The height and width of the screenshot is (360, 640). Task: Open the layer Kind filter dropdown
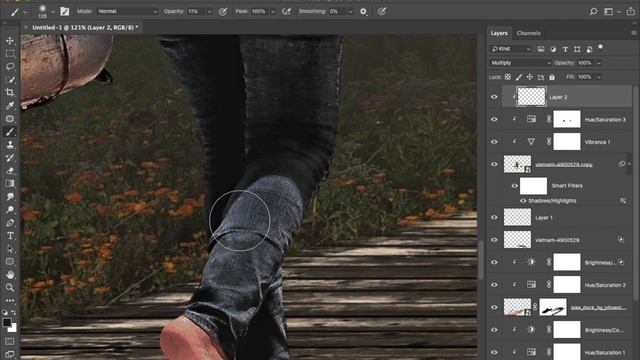click(x=511, y=49)
